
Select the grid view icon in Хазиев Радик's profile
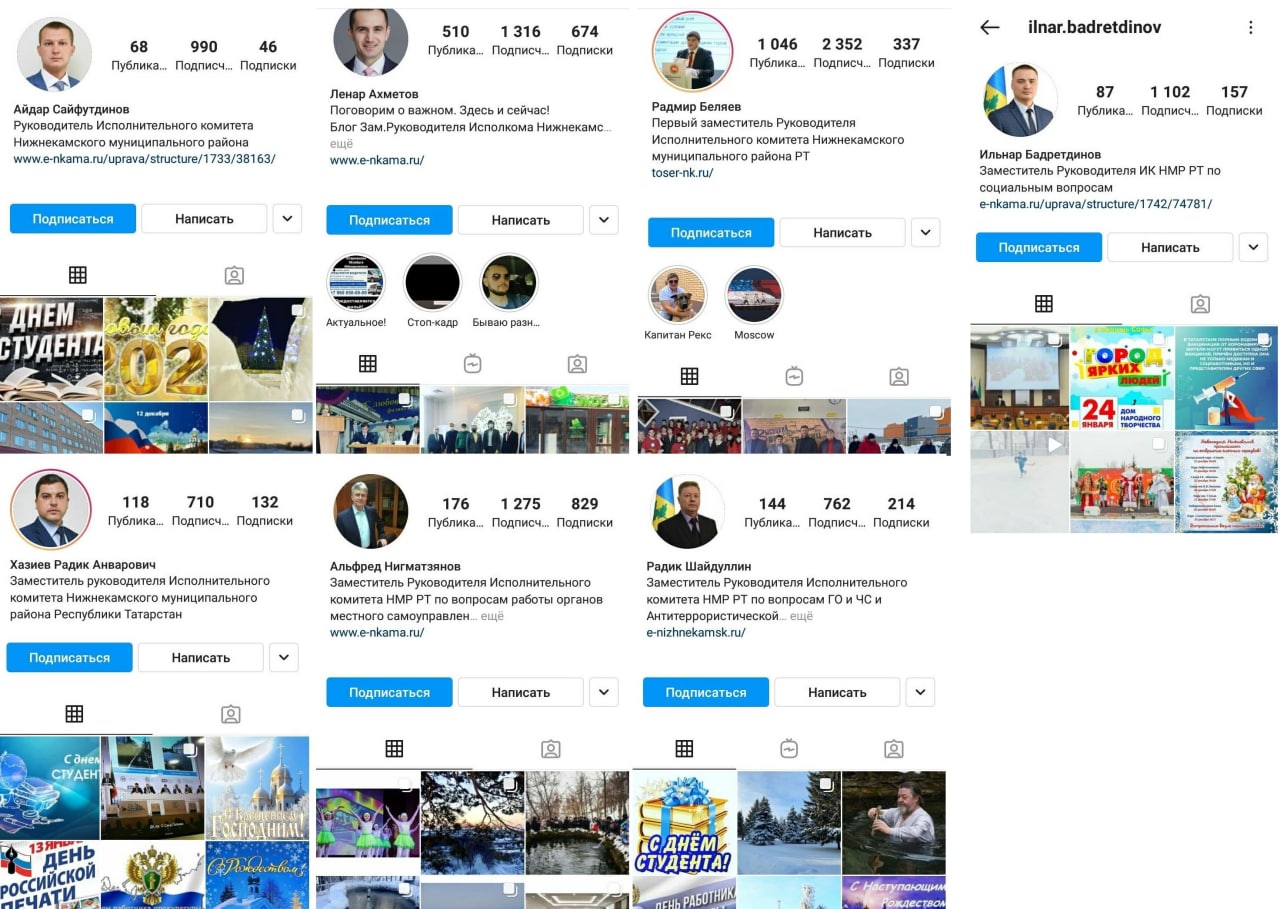[74, 714]
